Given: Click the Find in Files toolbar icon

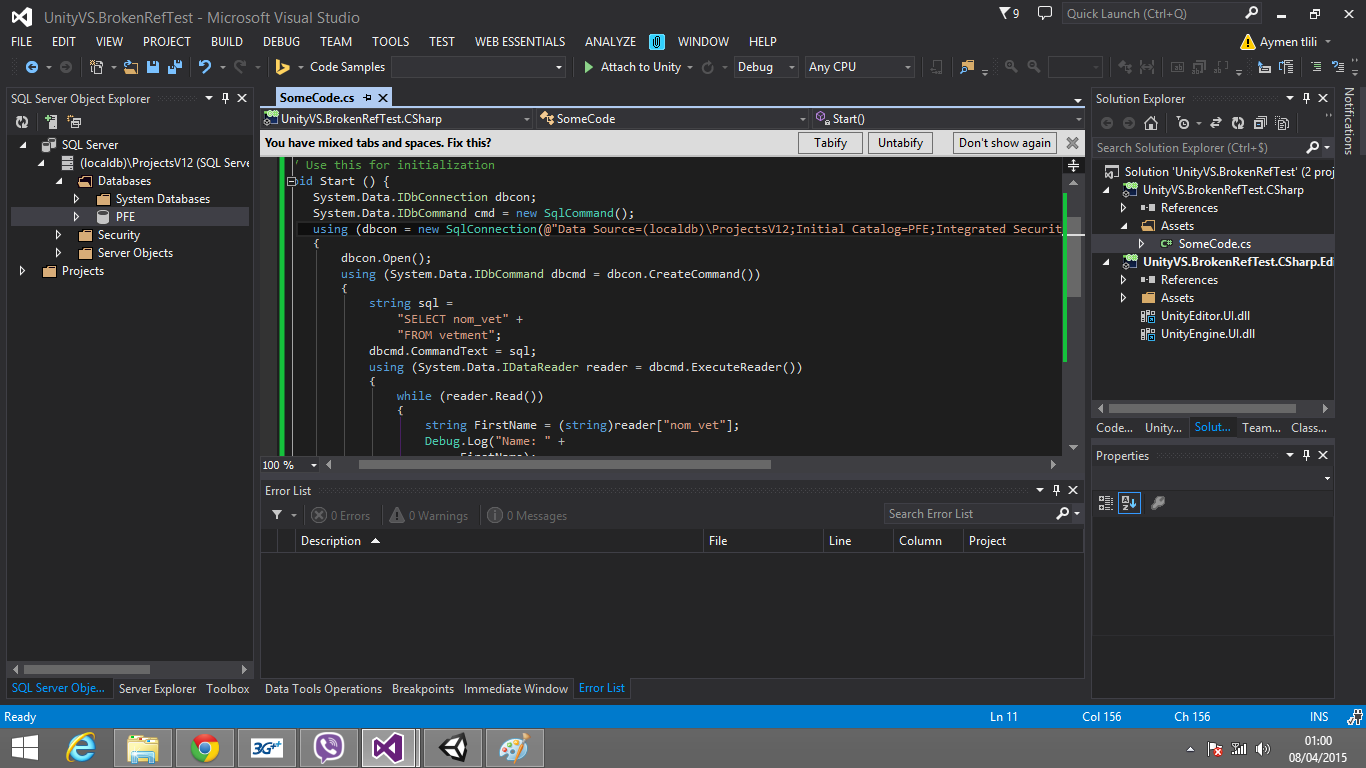Looking at the screenshot, I should (x=967, y=67).
